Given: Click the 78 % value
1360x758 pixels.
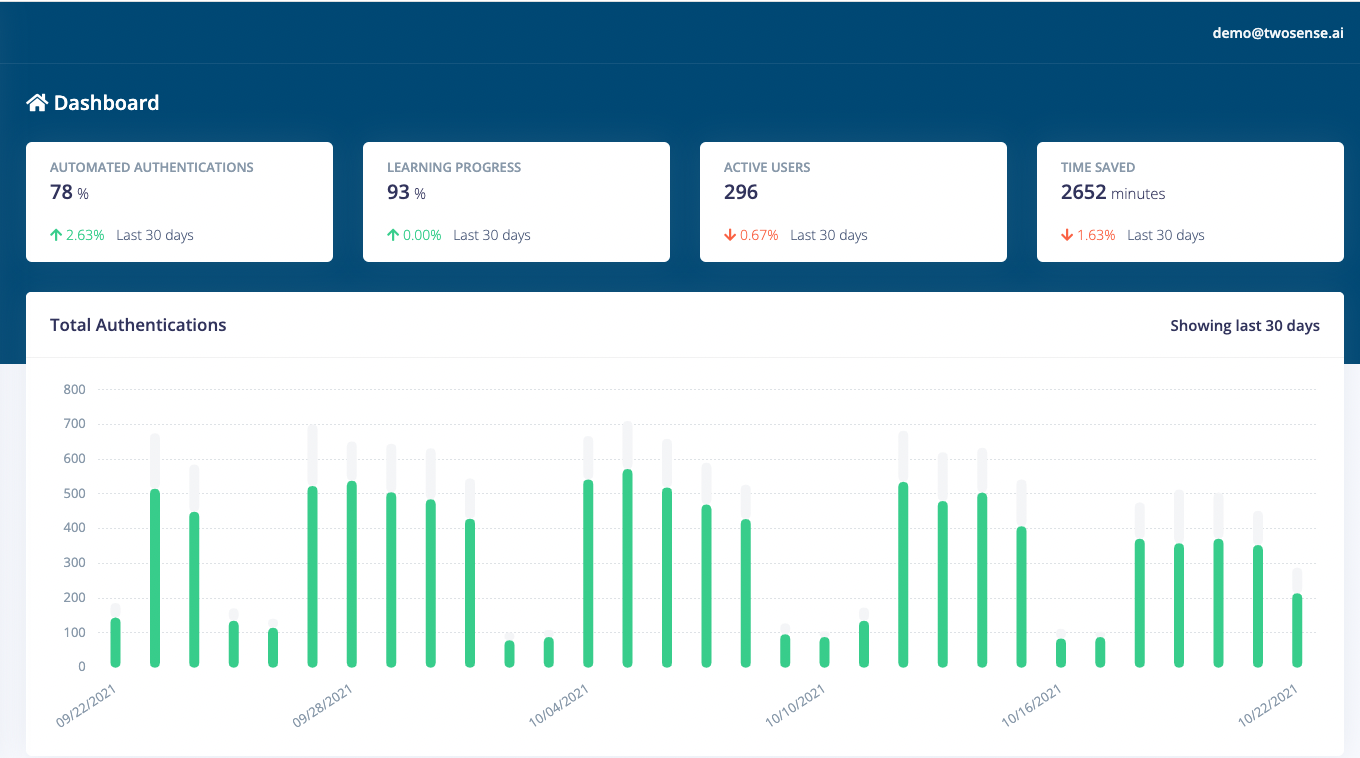Looking at the screenshot, I should (x=70, y=192).
